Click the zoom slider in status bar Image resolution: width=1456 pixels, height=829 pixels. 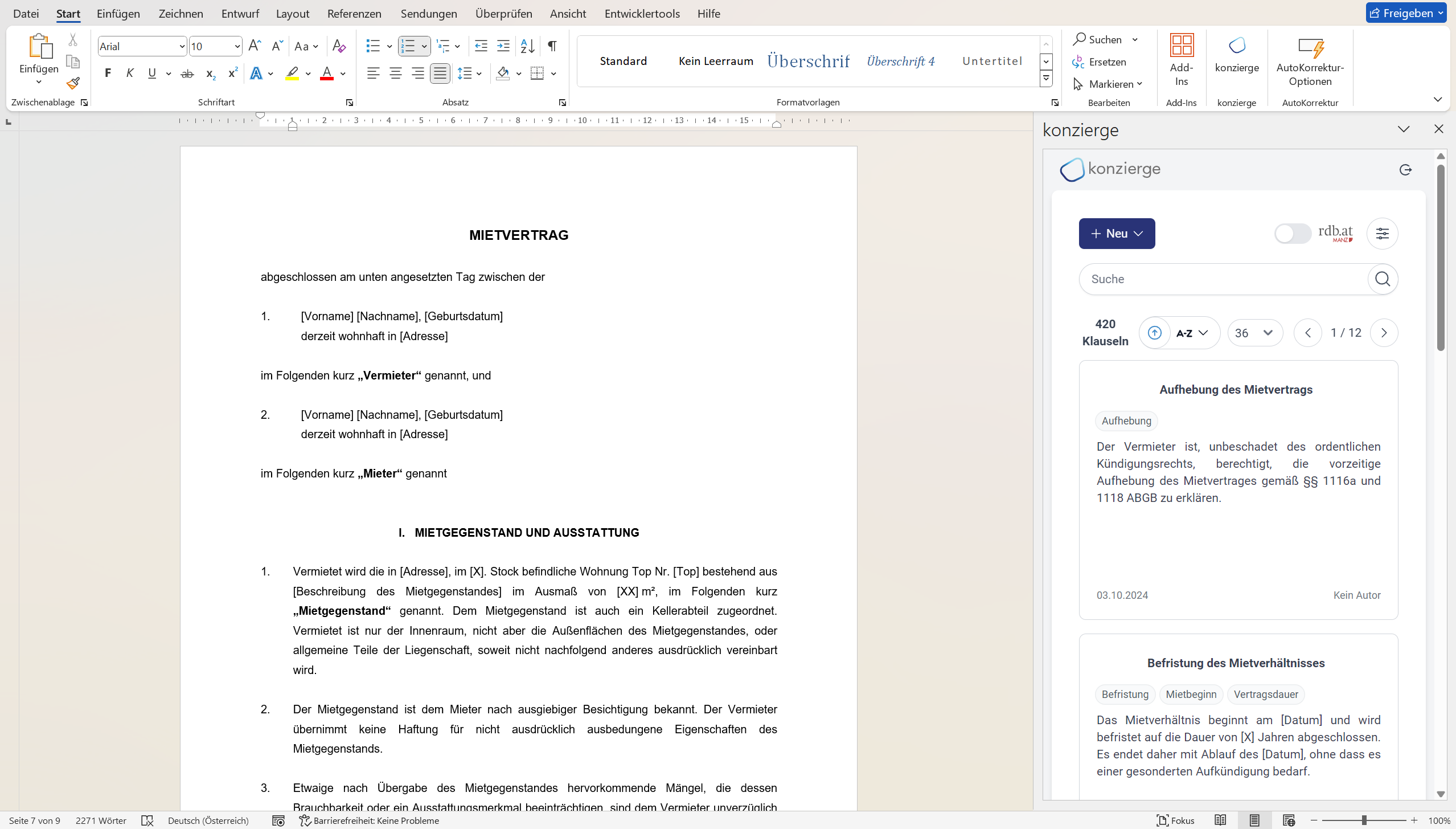point(1364,820)
